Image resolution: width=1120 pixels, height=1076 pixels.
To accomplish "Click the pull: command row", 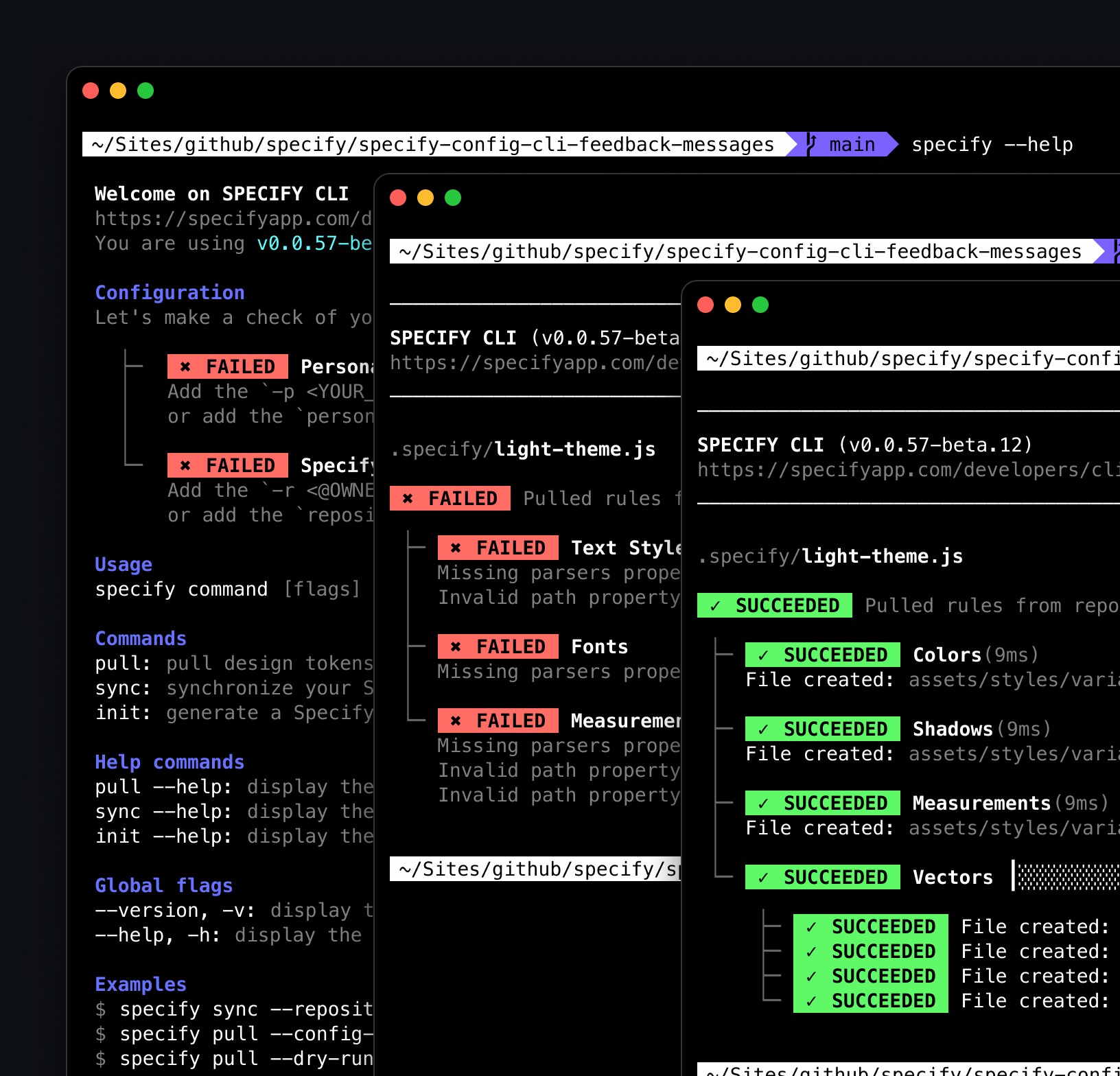I will [x=234, y=664].
